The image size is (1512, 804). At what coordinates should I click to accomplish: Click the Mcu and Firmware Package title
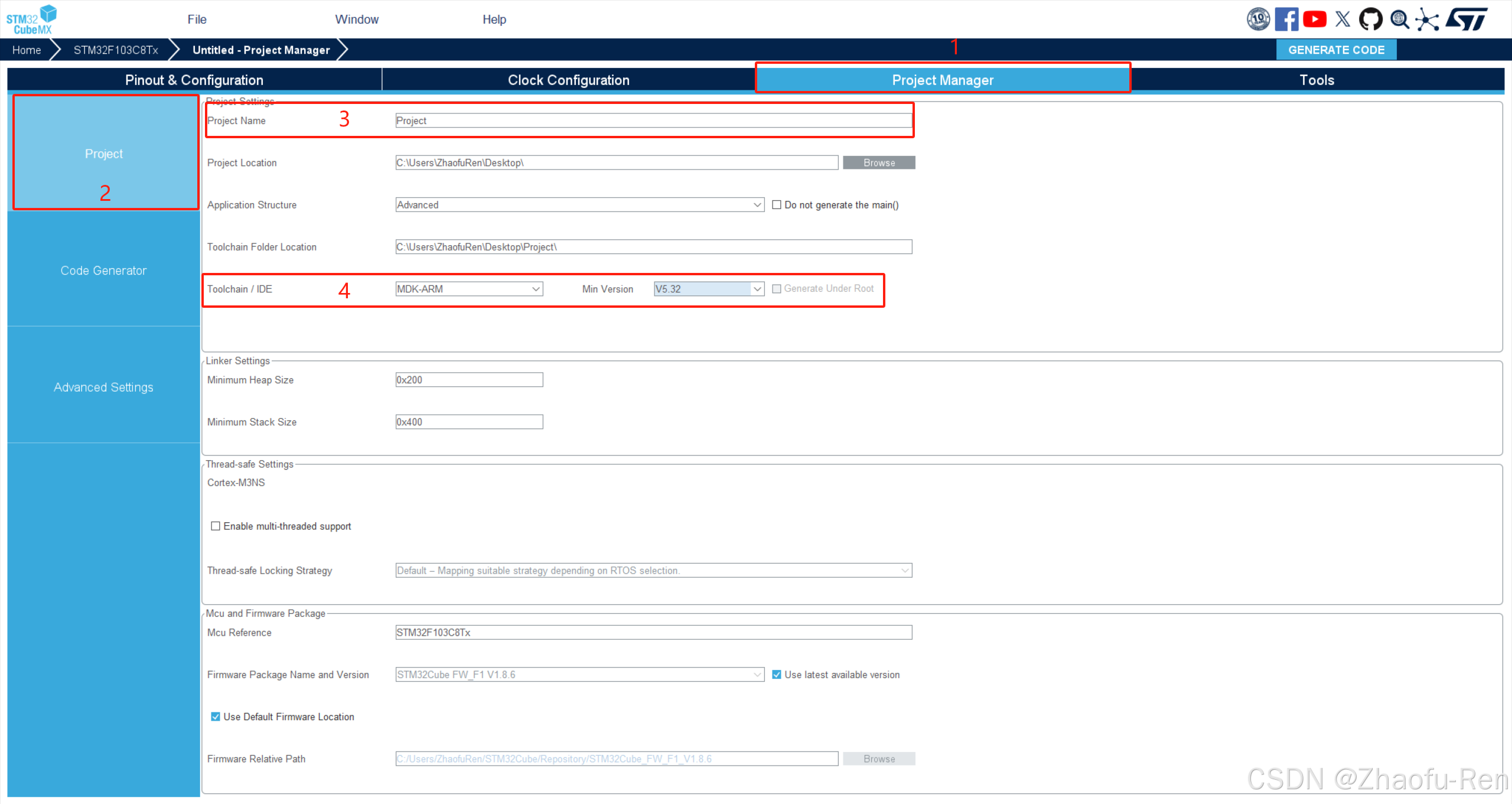click(x=265, y=614)
